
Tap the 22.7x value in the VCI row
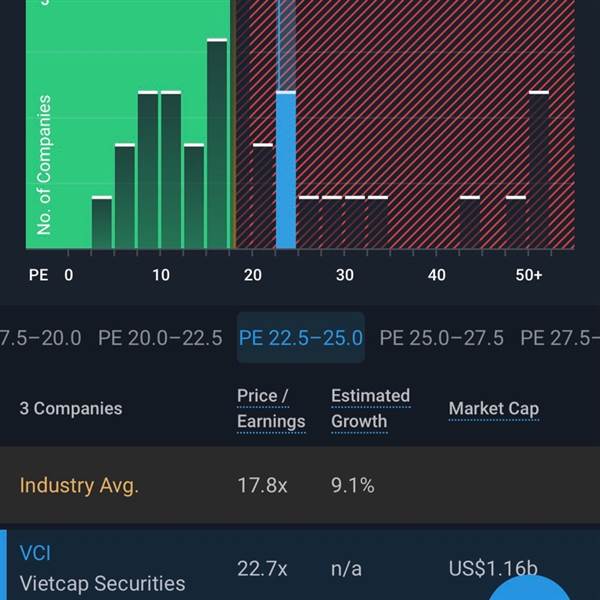(262, 569)
